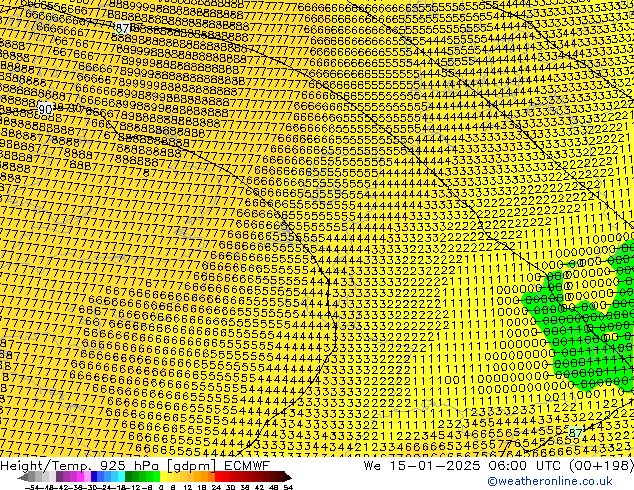Viewport: 634px width, 490px height.
Task: Click the 'We 15-01-2025 06:00 UTC' timestamp
Action: [464, 465]
